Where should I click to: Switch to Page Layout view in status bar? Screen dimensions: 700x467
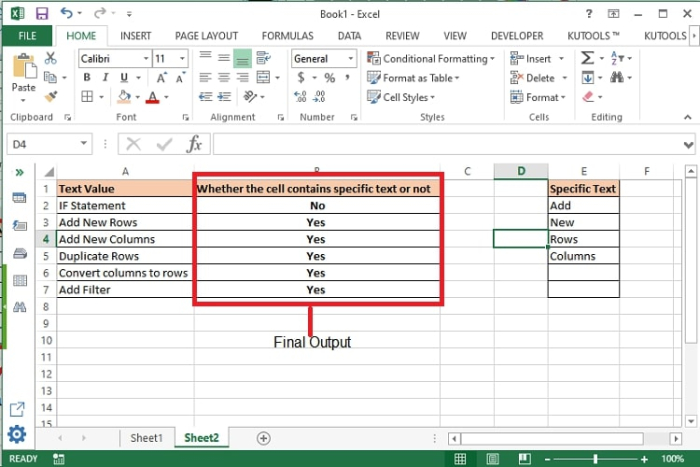coord(492,459)
